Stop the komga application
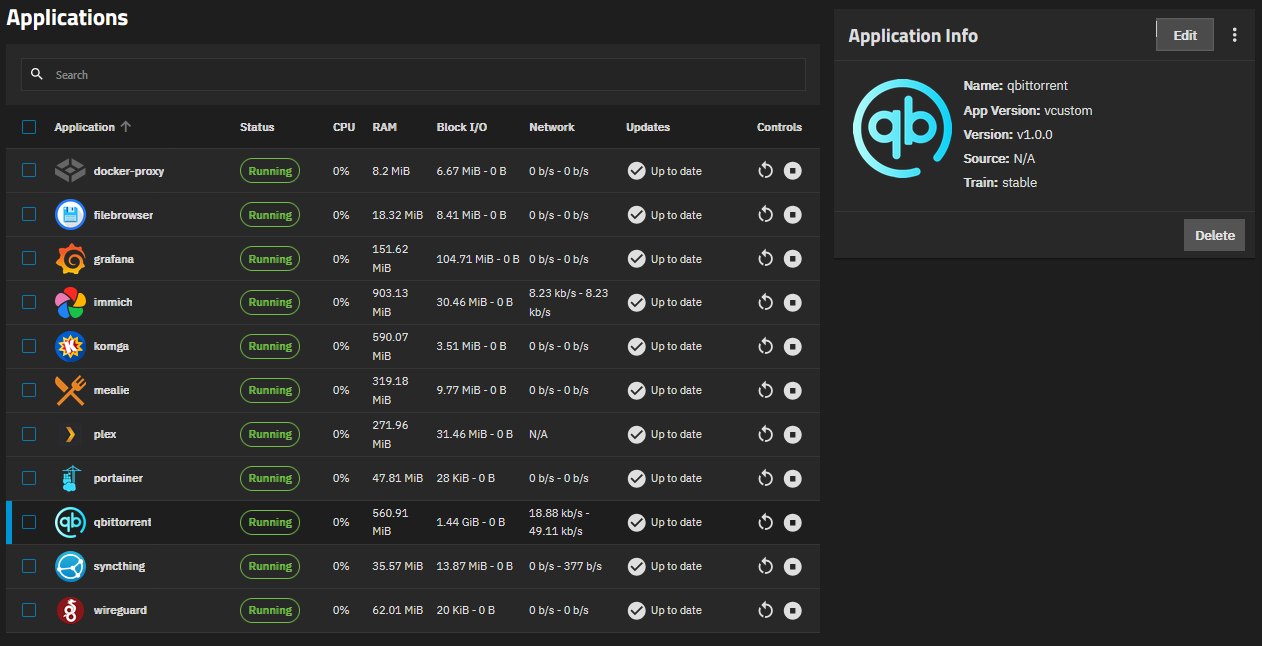Image resolution: width=1262 pixels, height=646 pixels. pos(793,346)
